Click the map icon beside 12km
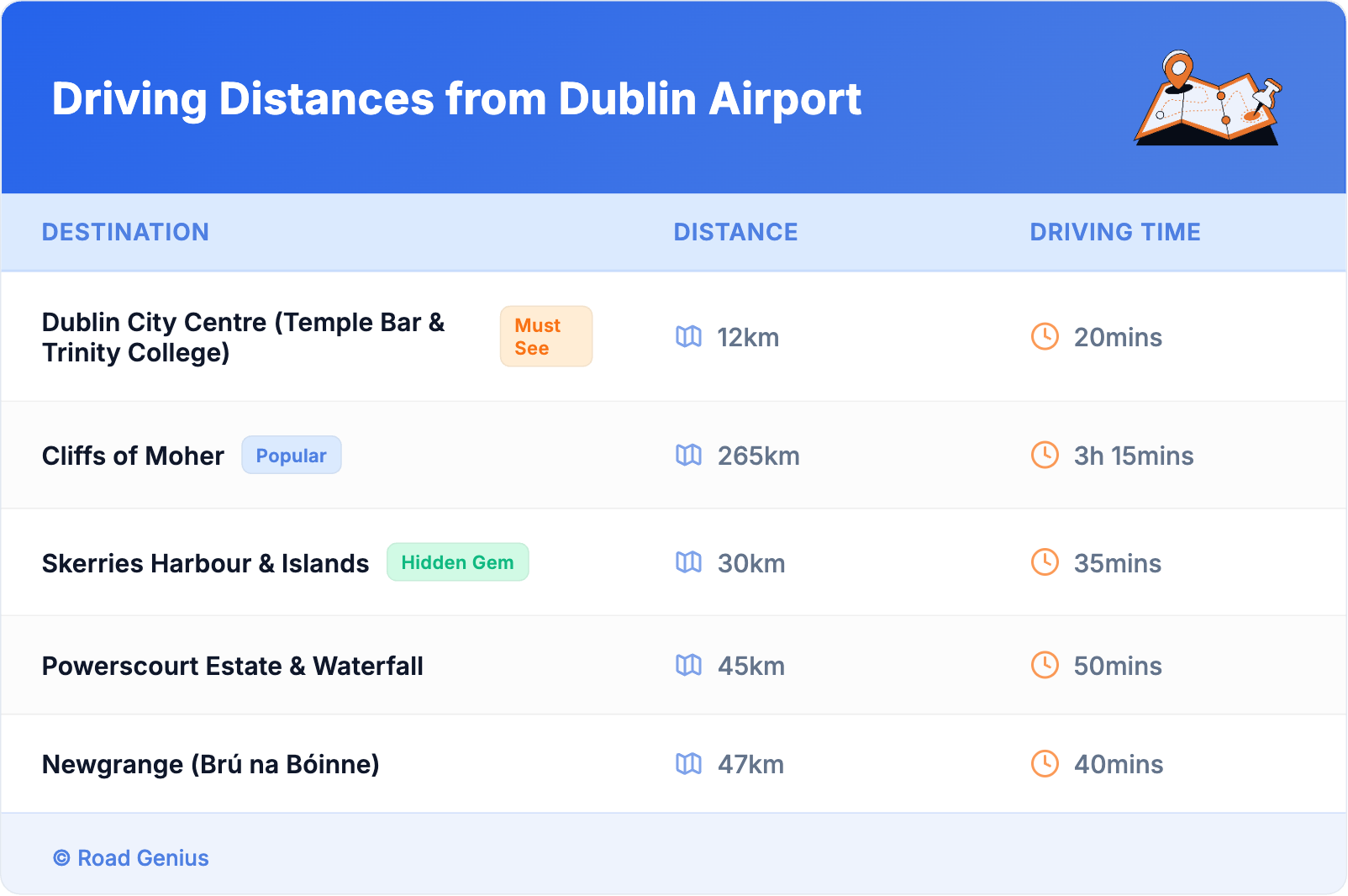 tap(688, 337)
